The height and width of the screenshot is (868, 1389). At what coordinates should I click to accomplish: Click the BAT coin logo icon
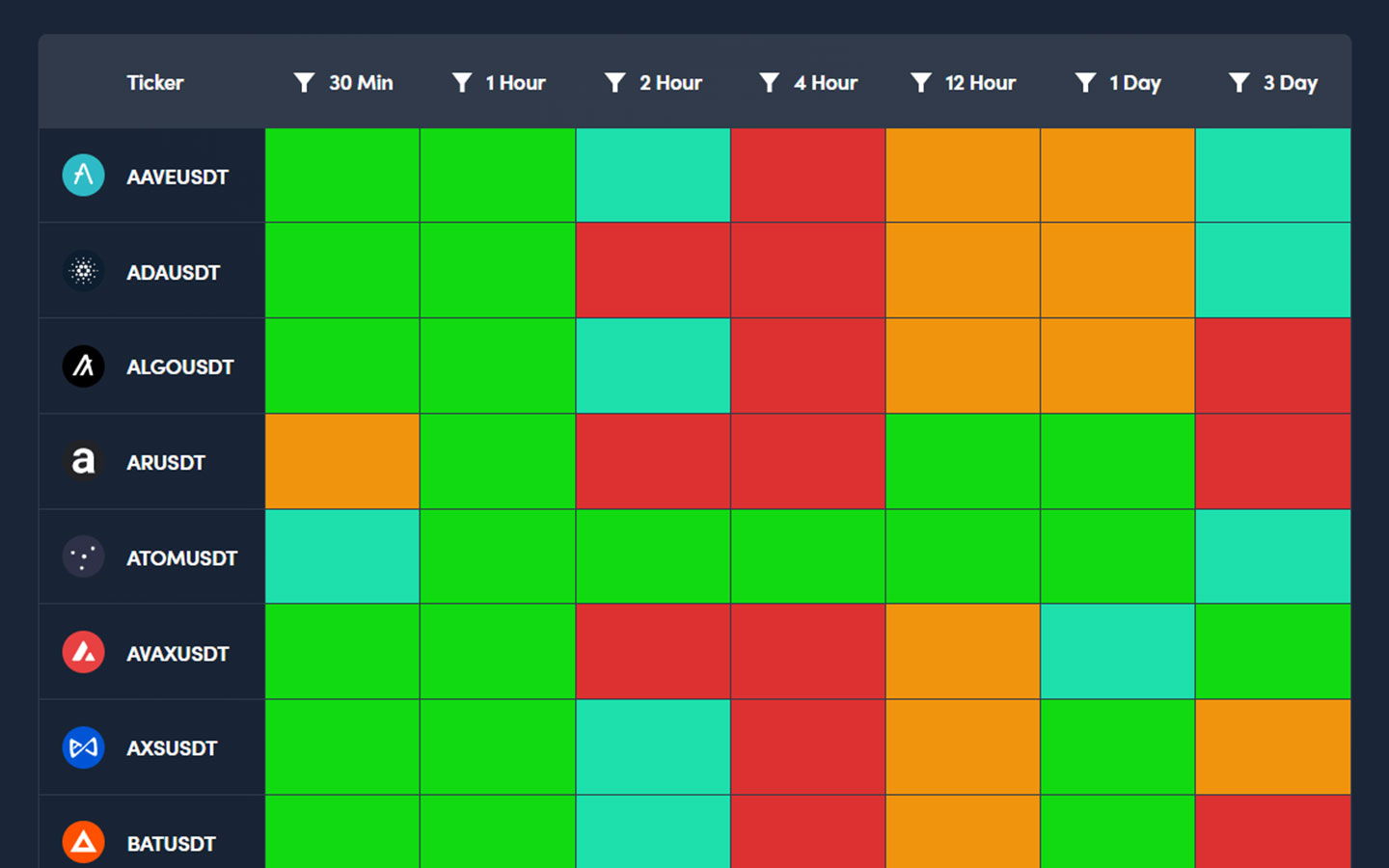click(x=84, y=842)
